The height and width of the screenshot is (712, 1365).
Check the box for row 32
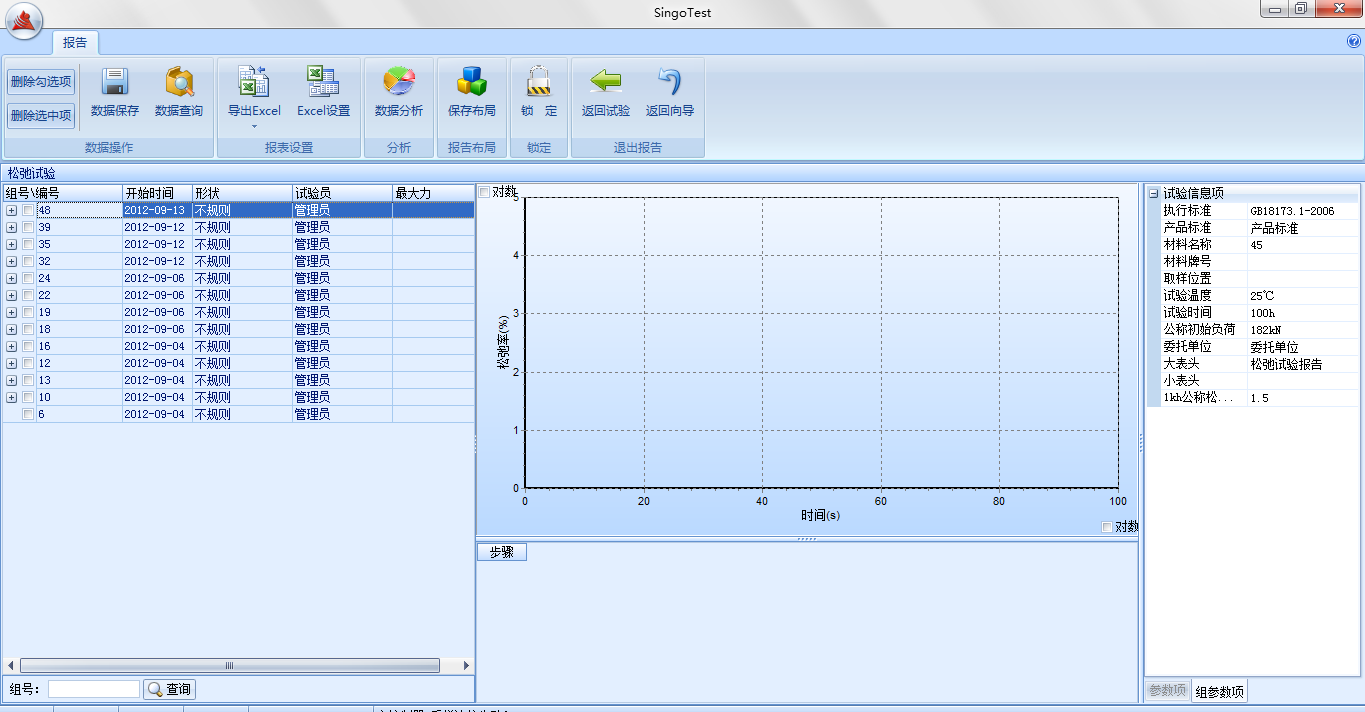tap(28, 261)
